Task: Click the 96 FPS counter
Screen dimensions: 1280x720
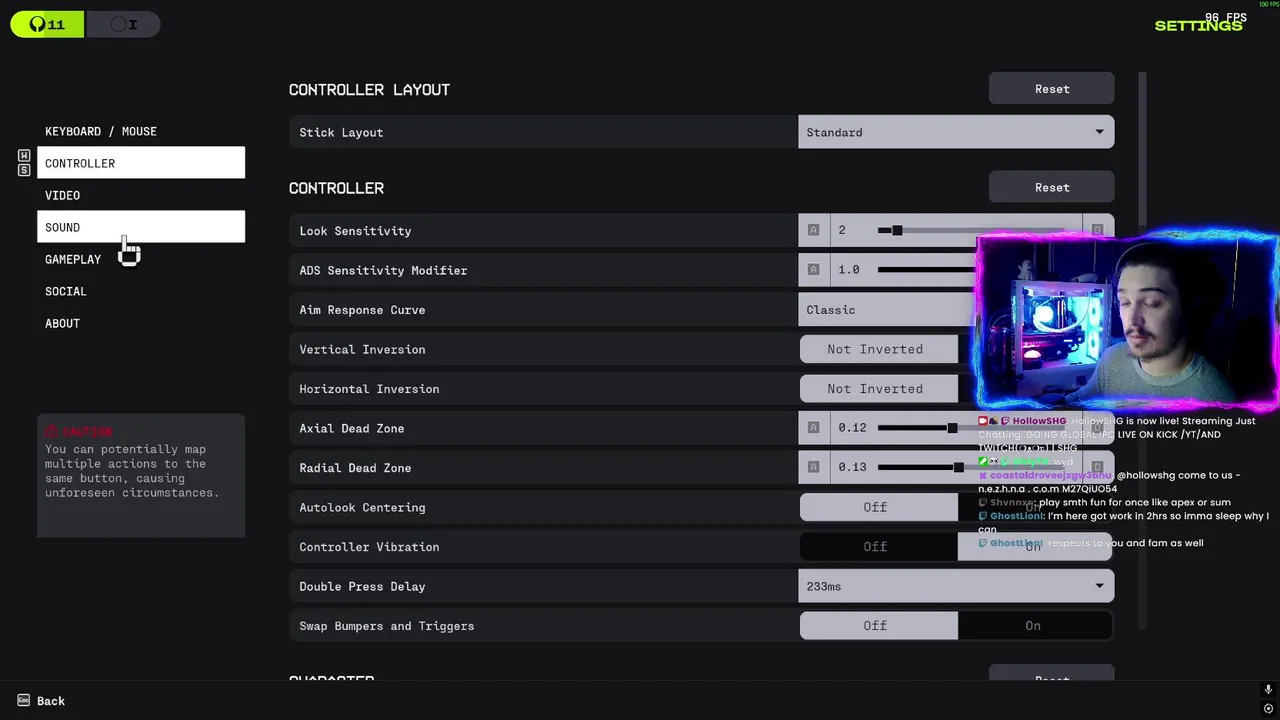Action: point(1226,17)
